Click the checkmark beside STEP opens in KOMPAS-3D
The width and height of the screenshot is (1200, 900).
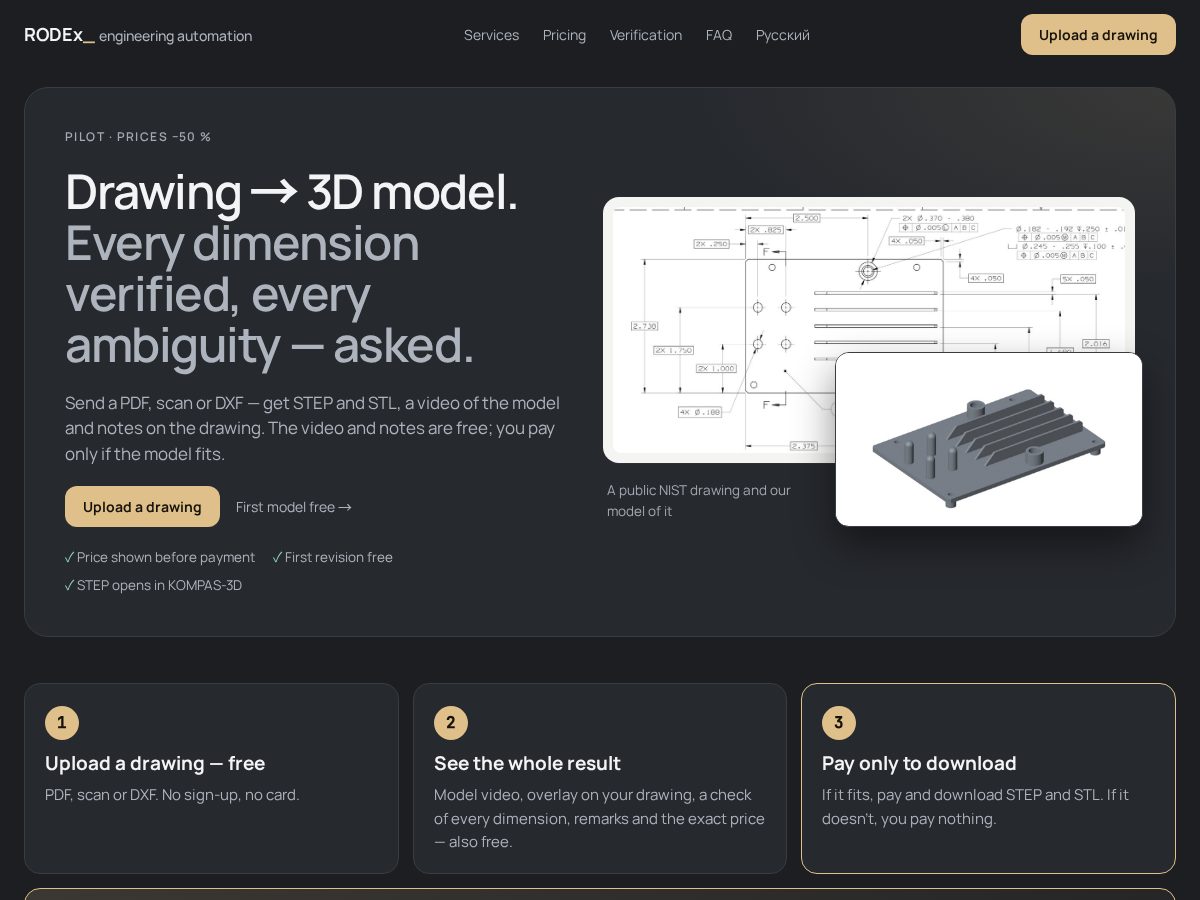tap(70, 585)
